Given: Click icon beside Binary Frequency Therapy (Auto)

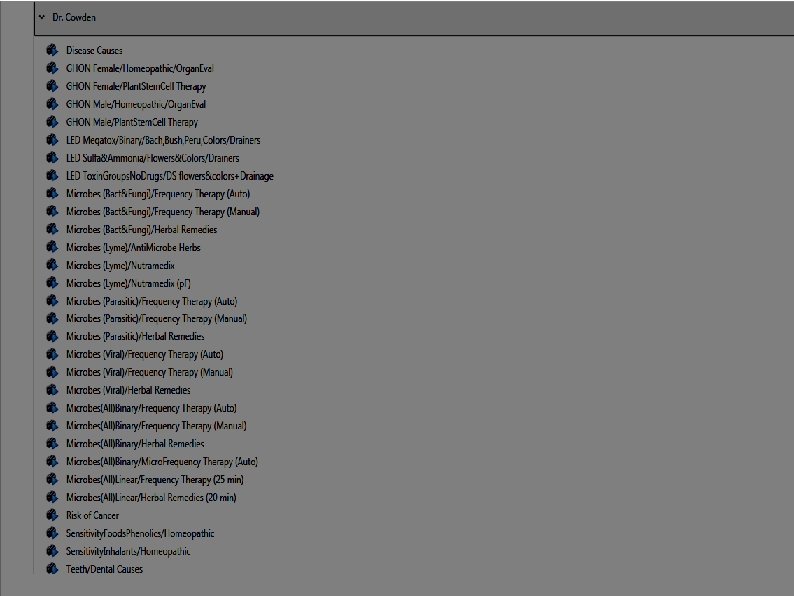Looking at the screenshot, I should 52,408.
